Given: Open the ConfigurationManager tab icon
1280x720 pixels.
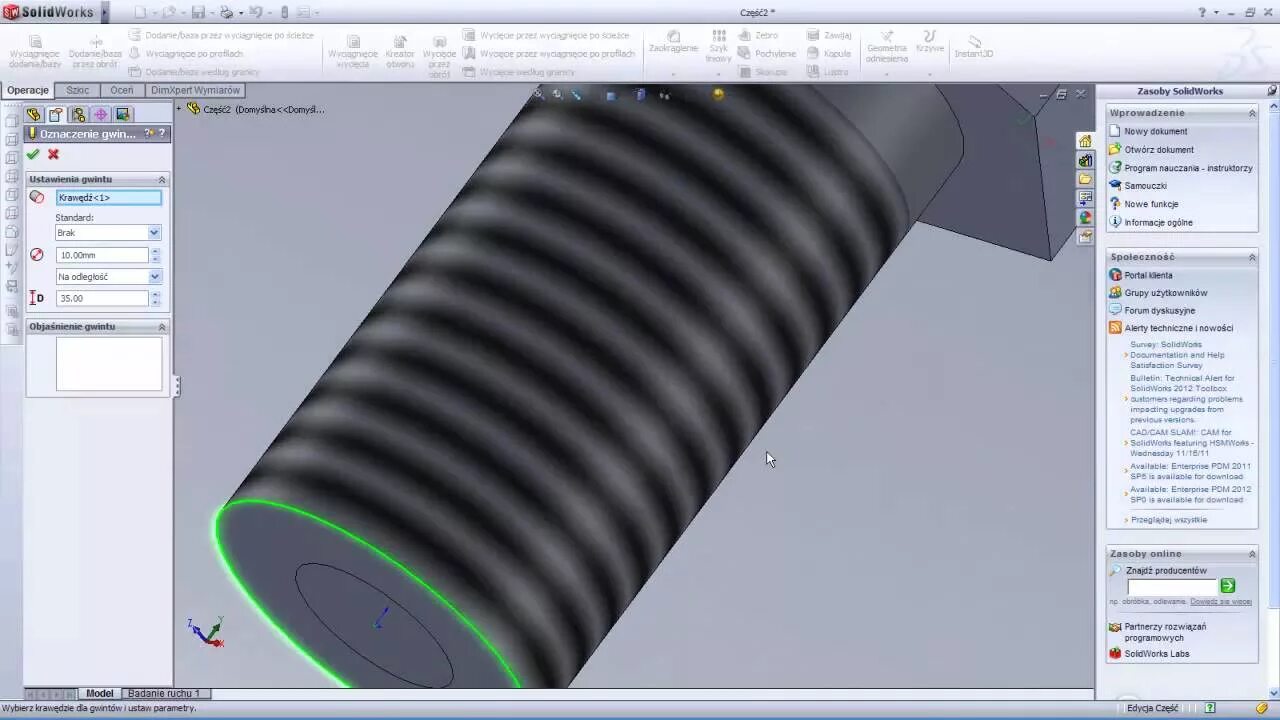Looking at the screenshot, I should point(78,115).
